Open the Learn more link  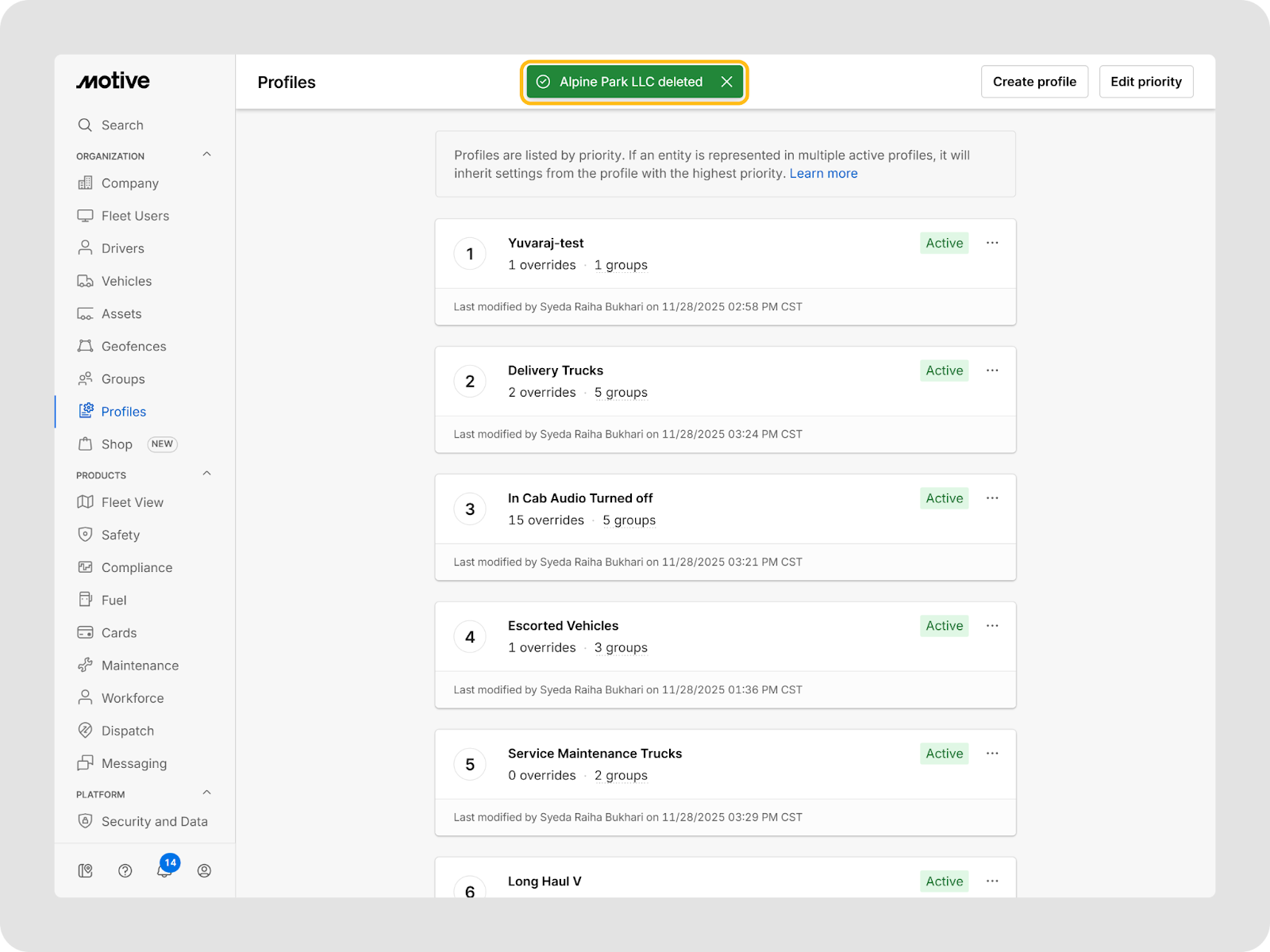[x=823, y=174]
